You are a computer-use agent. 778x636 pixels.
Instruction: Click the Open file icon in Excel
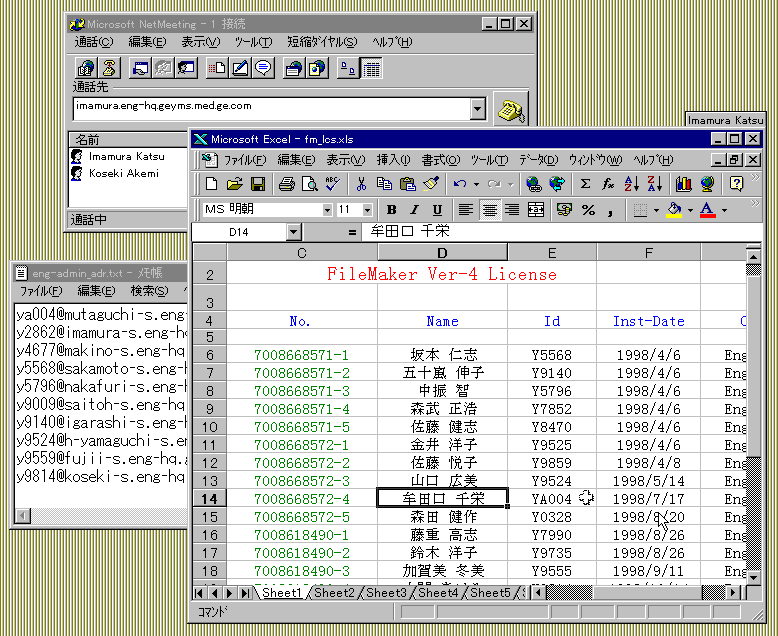pos(234,184)
